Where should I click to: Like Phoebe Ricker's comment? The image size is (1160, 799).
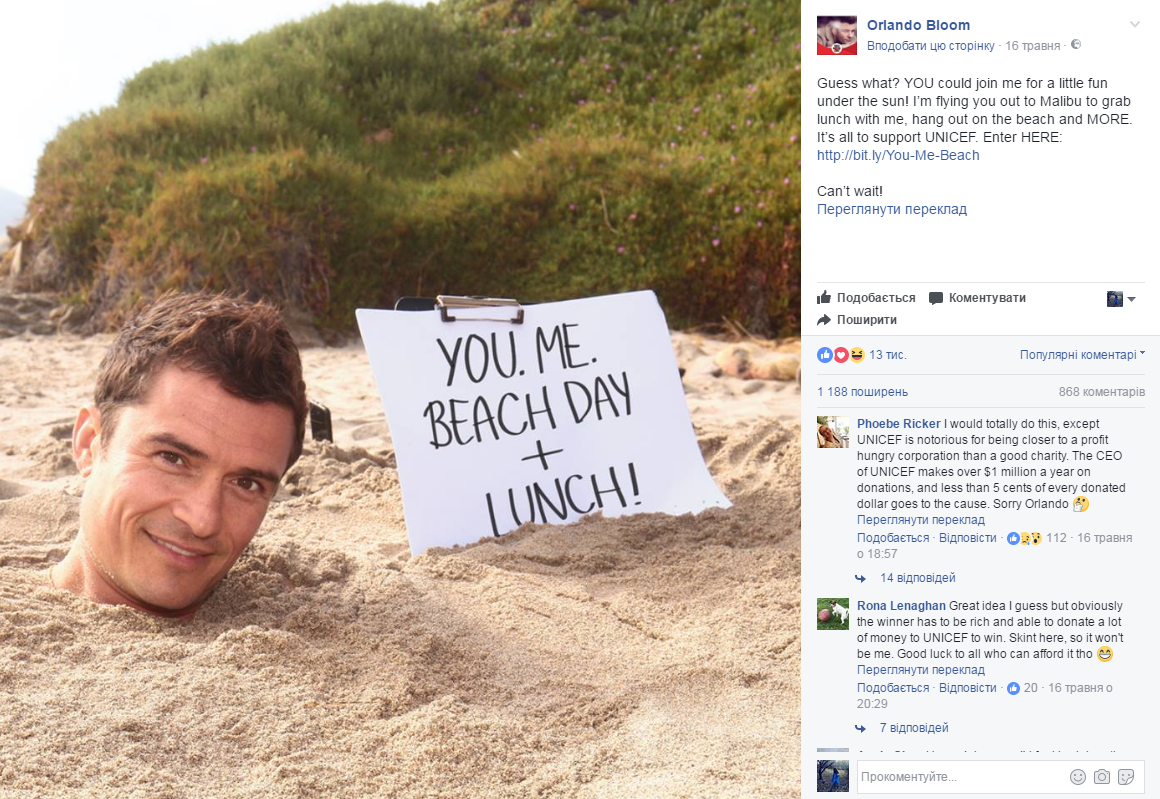click(x=893, y=538)
